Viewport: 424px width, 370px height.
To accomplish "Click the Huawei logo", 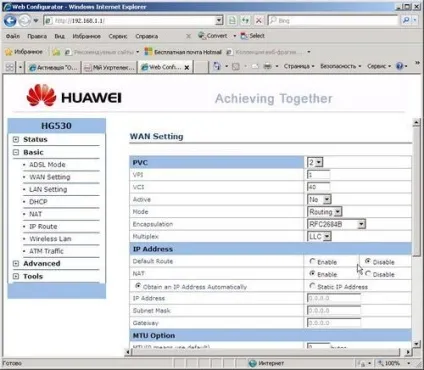I will (x=74, y=96).
